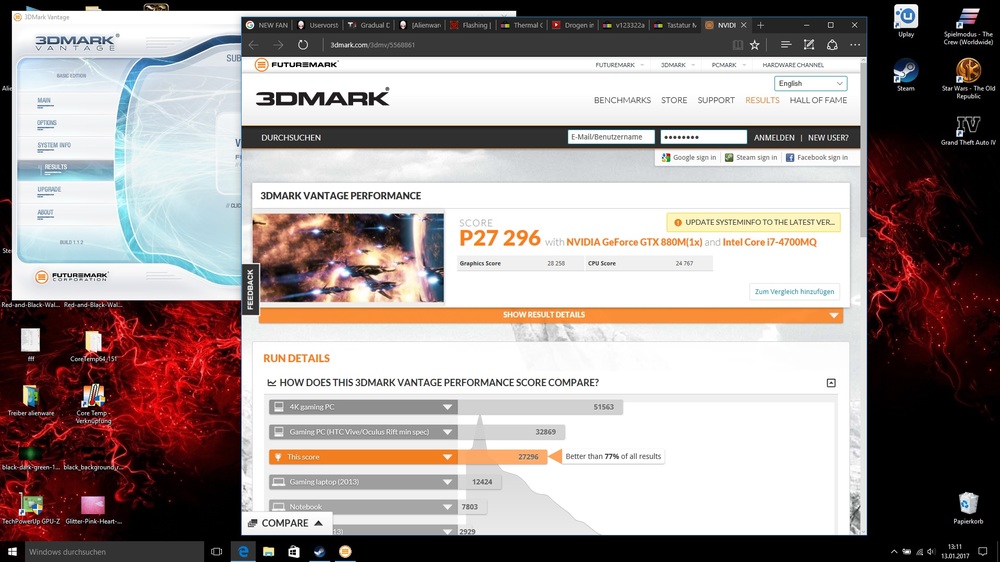Open the Uplay desktop icon
This screenshot has height=562, width=1000.
pyautogui.click(x=906, y=20)
